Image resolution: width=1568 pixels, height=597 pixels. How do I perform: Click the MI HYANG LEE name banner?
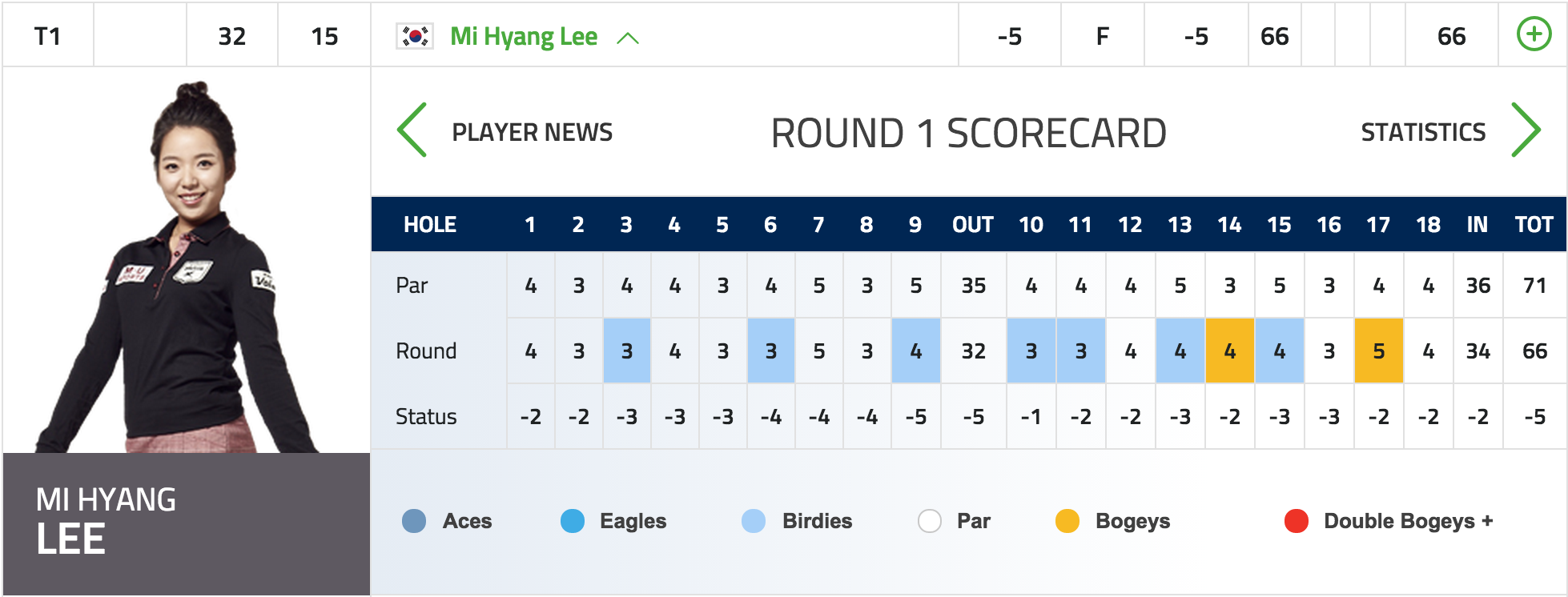pos(187,524)
